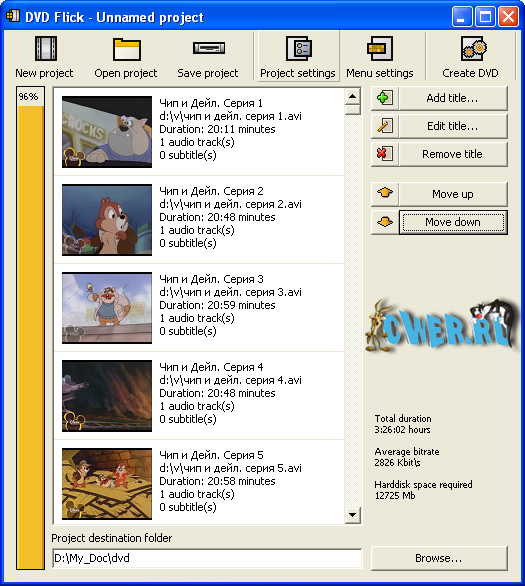Viewport: 525px width, 586px height.
Task: Click the New project filmstrip icon
Action: (46, 49)
